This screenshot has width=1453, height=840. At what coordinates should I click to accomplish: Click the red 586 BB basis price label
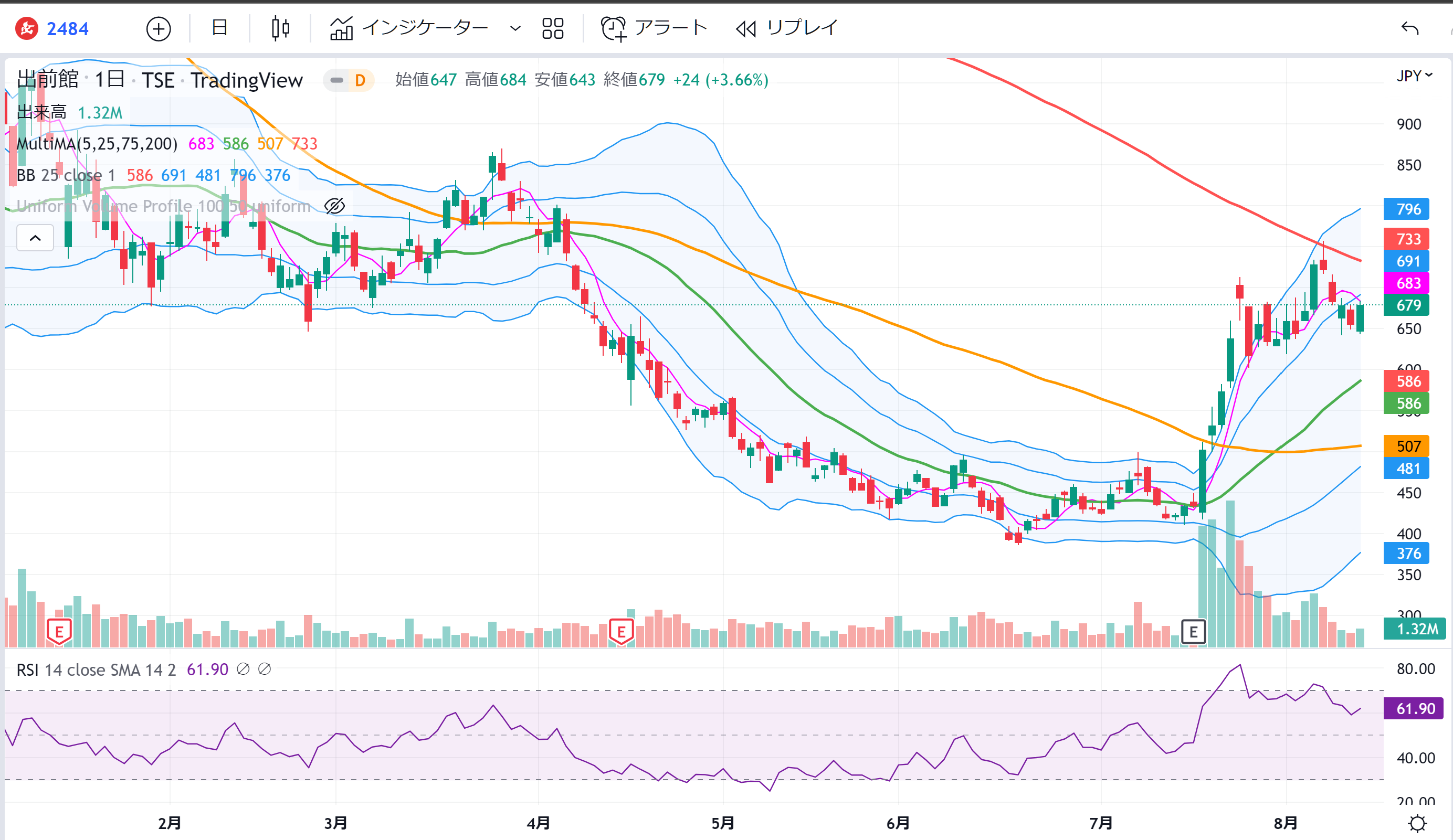pyautogui.click(x=1406, y=381)
